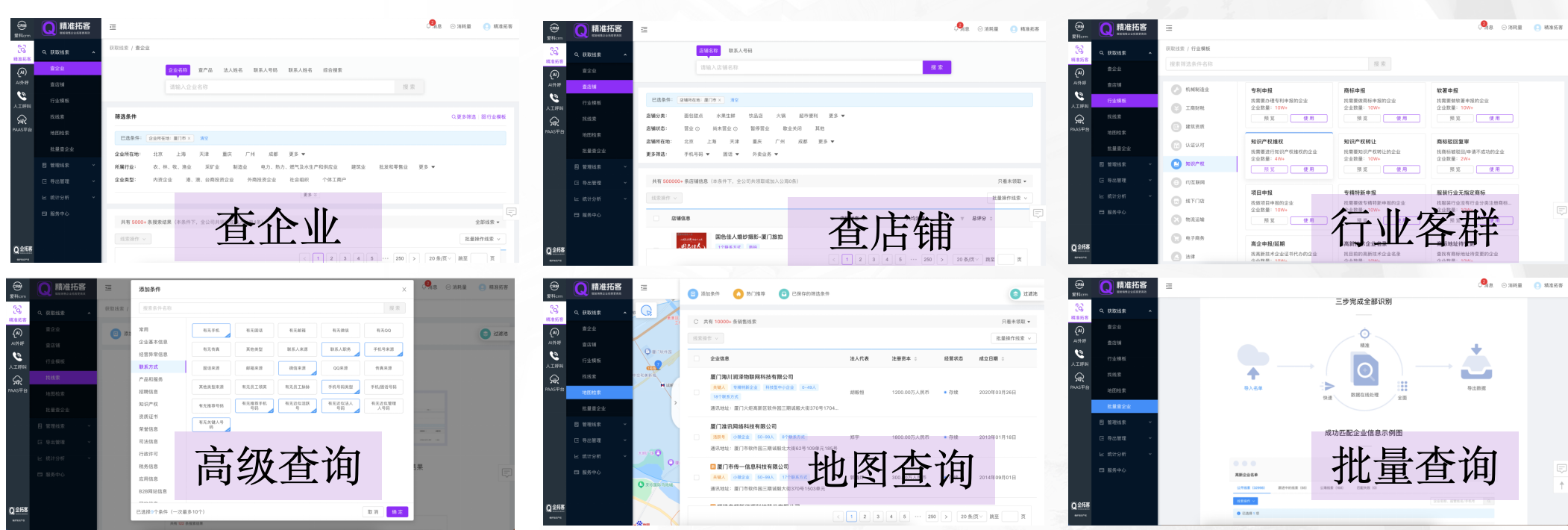Choose the 物流运输 industry icon
Image resolution: width=1568 pixels, height=530 pixels.
[x=1176, y=219]
